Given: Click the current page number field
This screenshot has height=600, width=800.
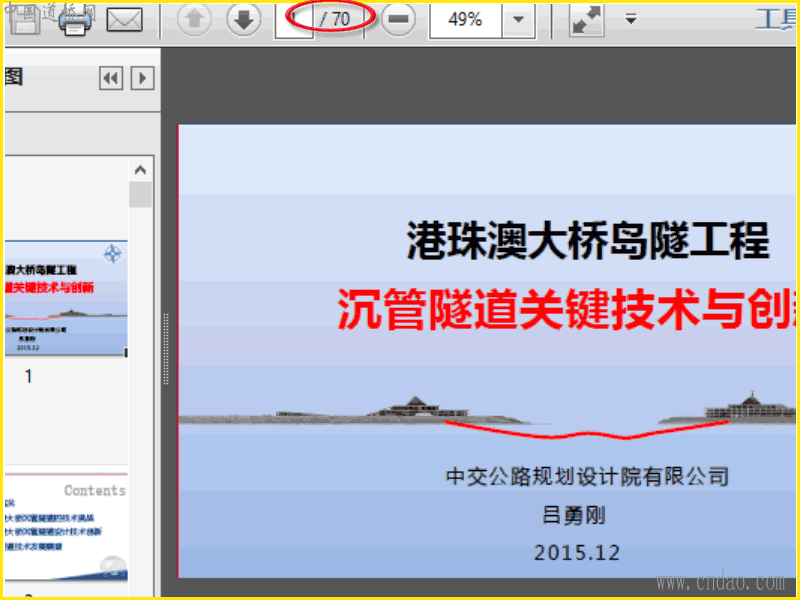Looking at the screenshot, I should click(294, 19).
